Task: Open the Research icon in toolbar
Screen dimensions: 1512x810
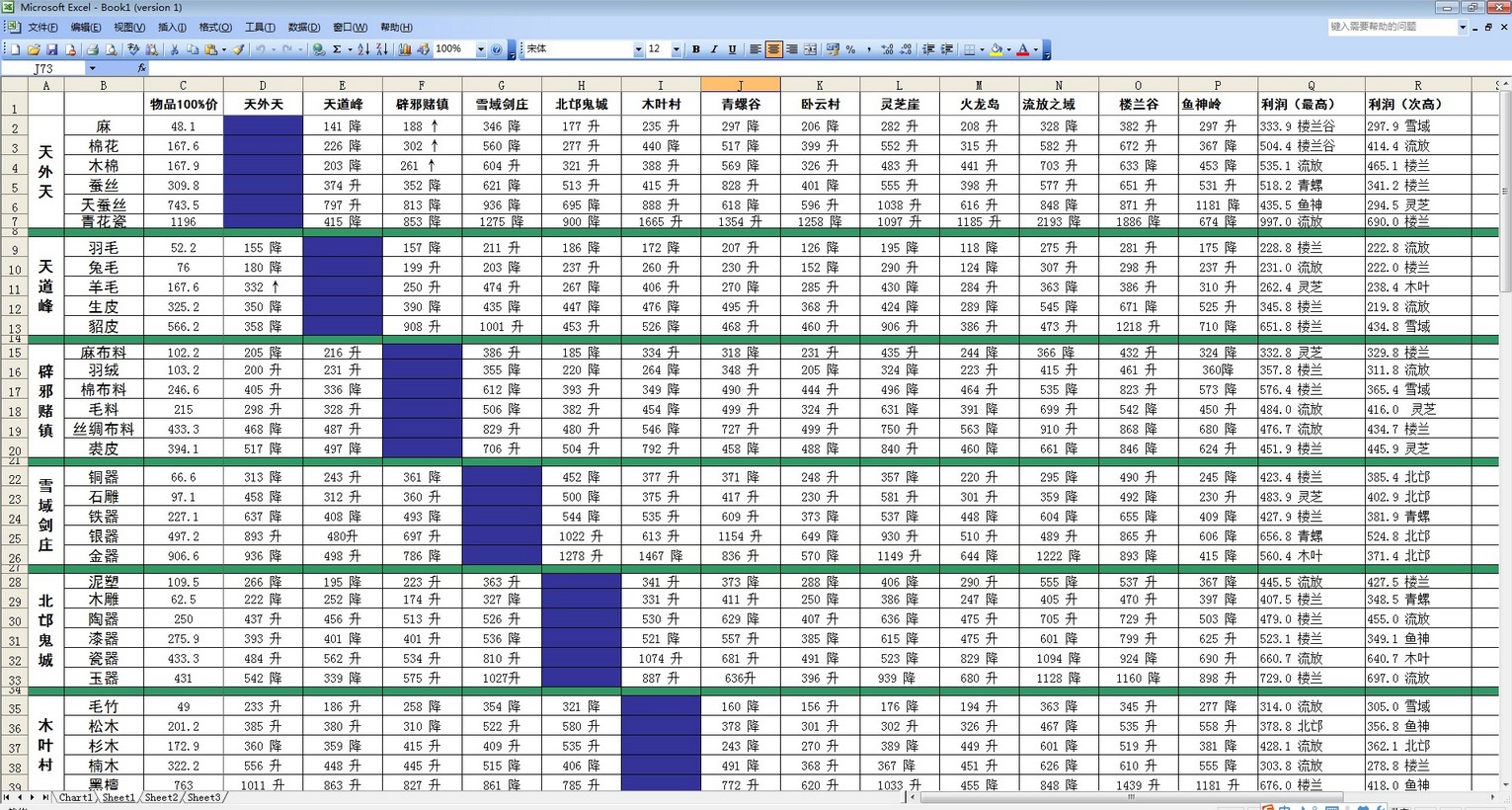Action: [x=151, y=49]
